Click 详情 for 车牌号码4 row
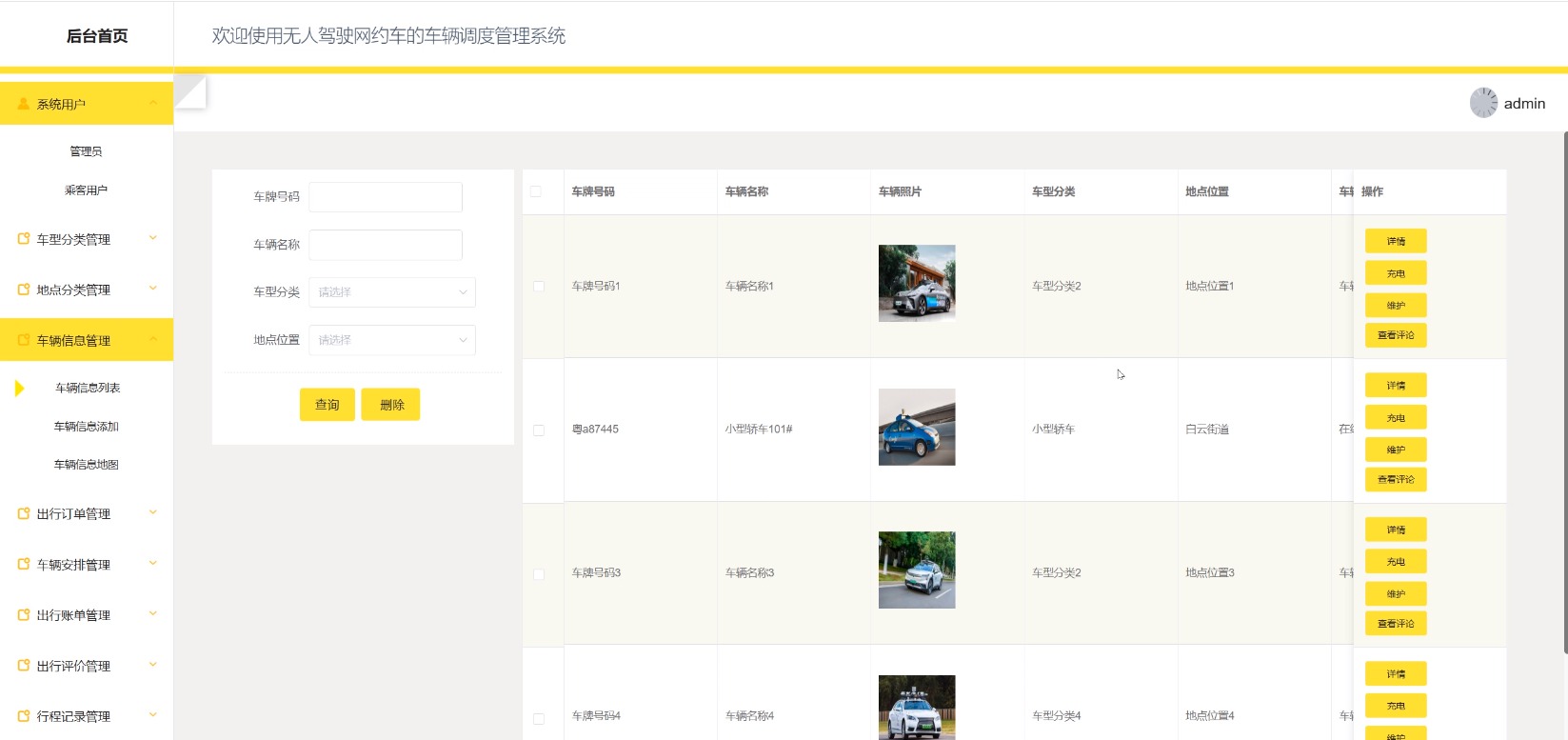The height and width of the screenshot is (740, 1568). tap(1396, 673)
